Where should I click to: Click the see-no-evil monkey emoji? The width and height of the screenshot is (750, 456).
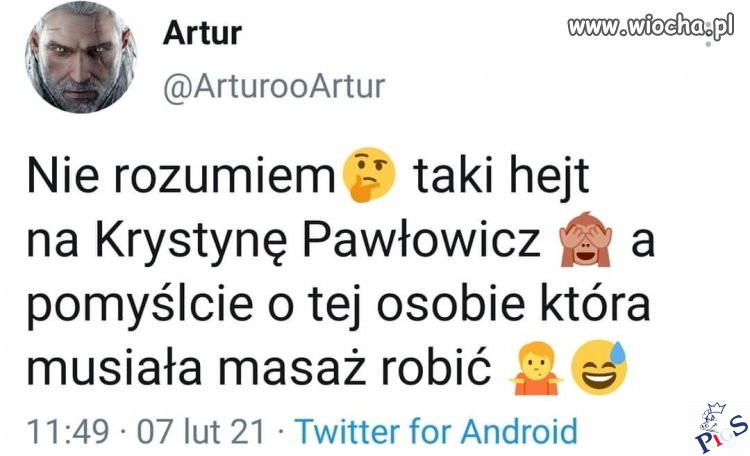(586, 239)
